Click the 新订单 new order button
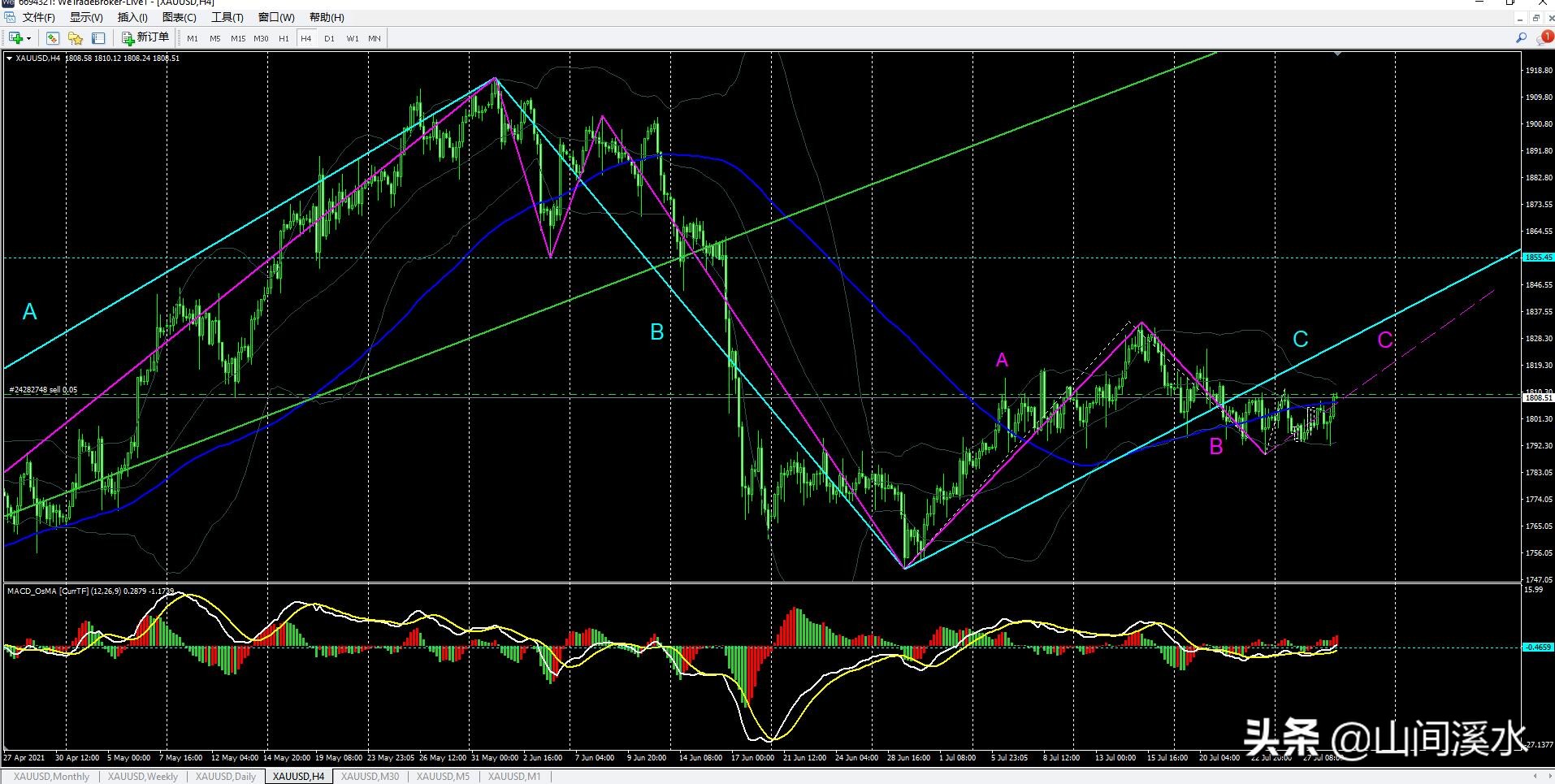Screen dimensions: 1555x784 [145, 37]
